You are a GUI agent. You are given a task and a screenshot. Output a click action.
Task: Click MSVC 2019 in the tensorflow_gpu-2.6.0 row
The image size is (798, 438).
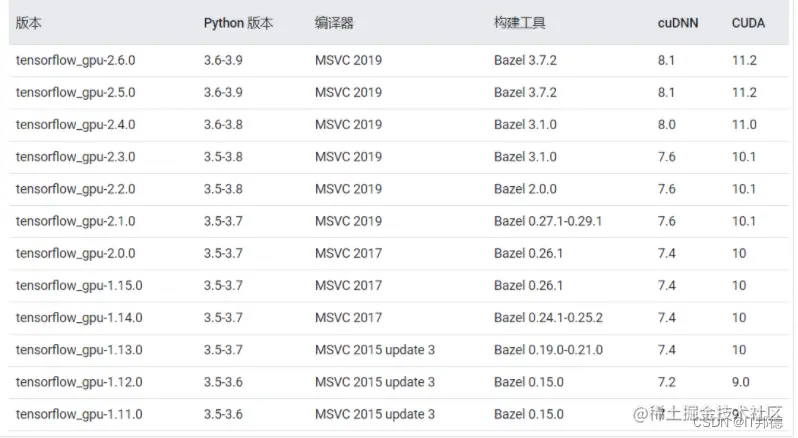pos(348,61)
